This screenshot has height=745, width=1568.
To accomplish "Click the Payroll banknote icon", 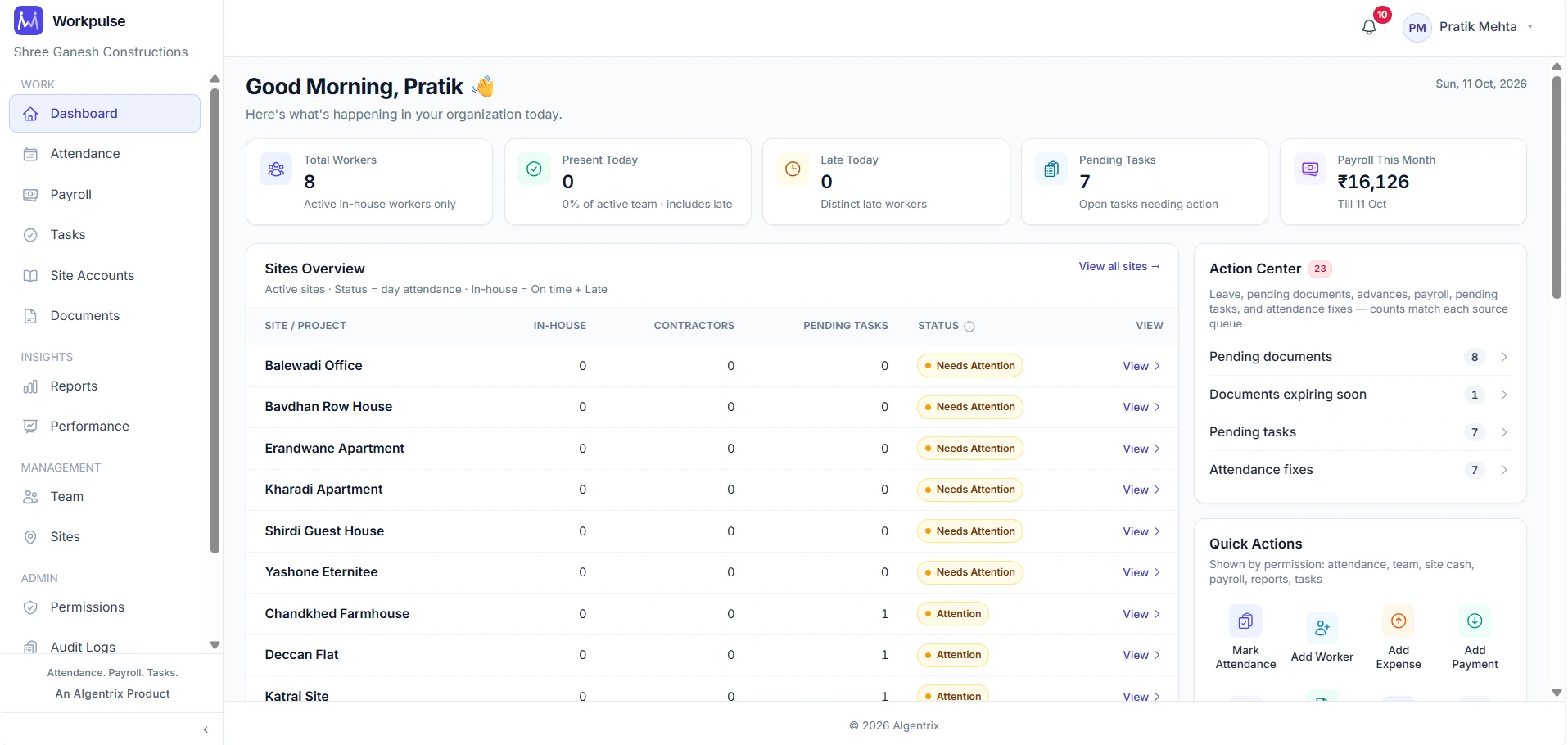I will tap(30, 195).
